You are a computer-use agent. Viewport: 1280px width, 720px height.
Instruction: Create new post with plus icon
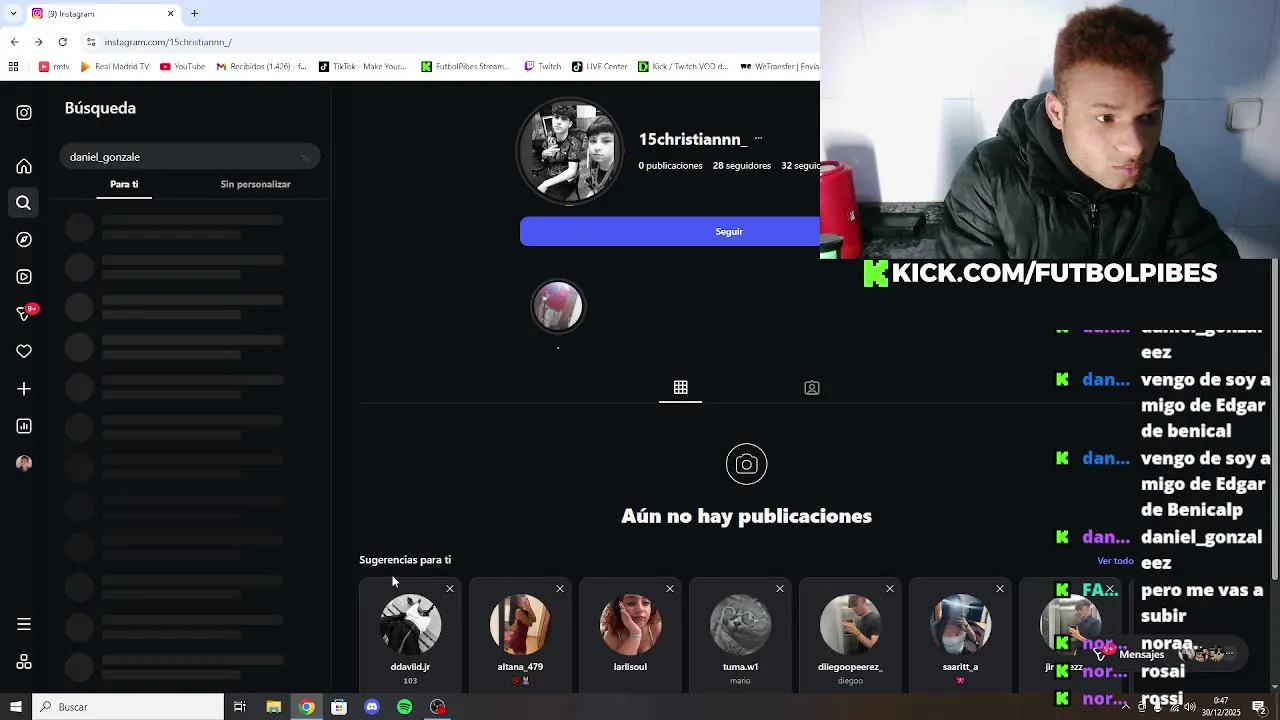24,389
